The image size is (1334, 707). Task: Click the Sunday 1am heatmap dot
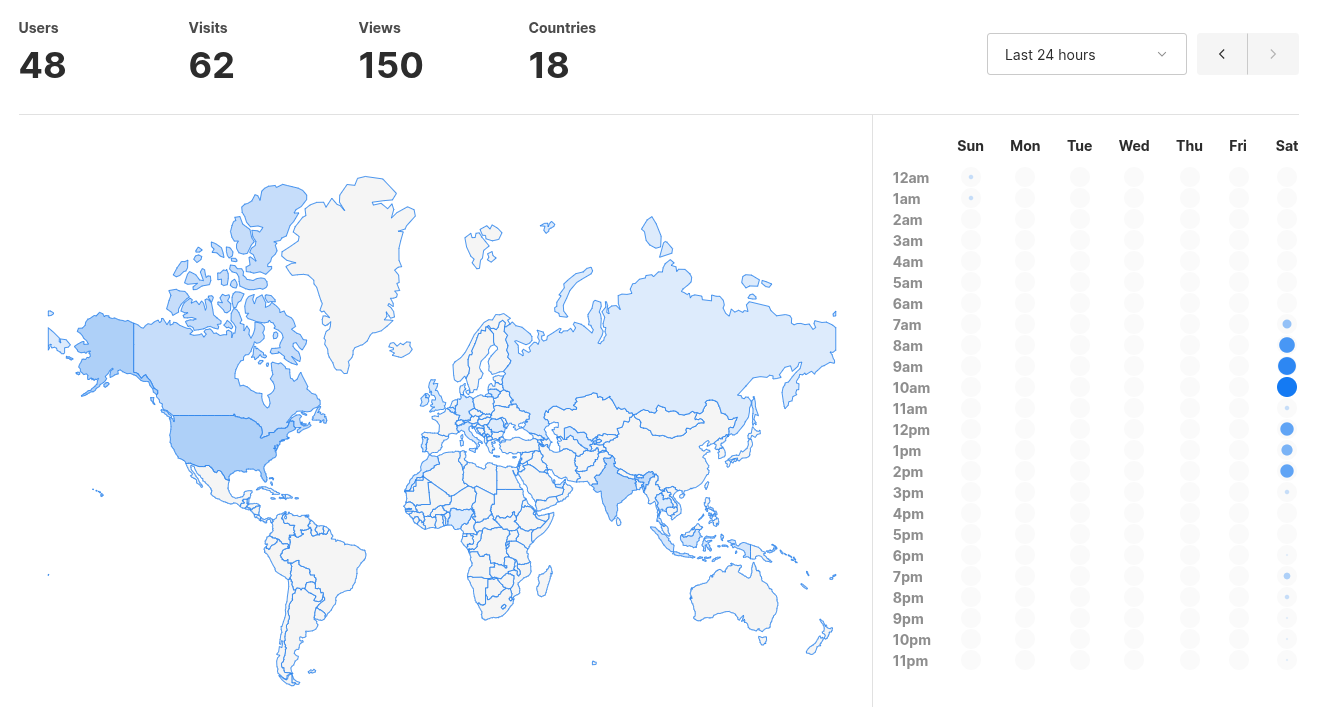pos(971,198)
